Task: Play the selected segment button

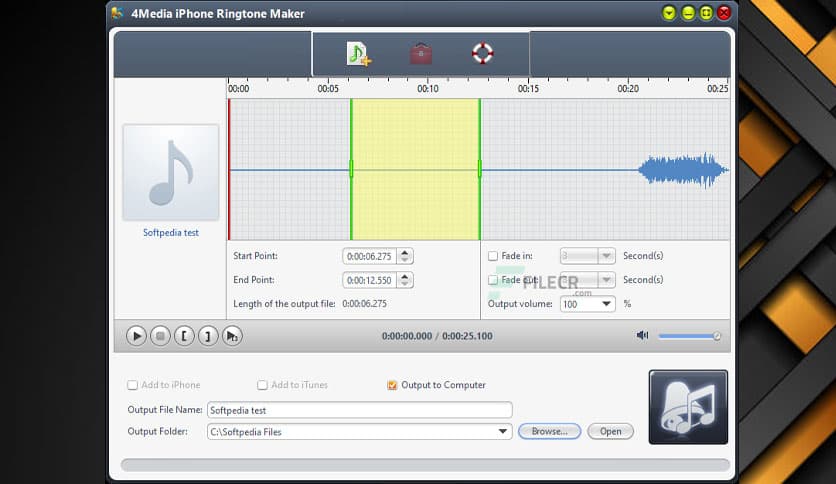Action: [232, 336]
